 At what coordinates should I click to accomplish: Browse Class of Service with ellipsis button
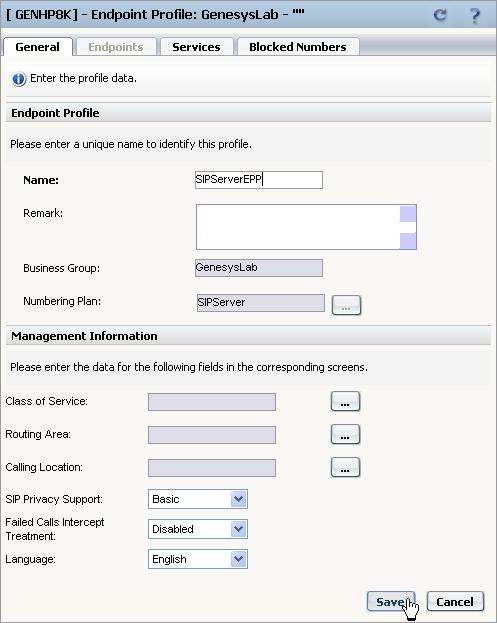tap(345, 401)
